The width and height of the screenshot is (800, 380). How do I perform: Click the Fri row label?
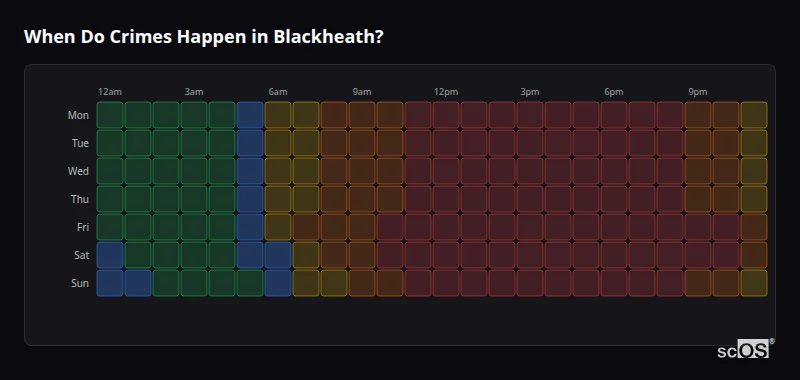[83, 227]
